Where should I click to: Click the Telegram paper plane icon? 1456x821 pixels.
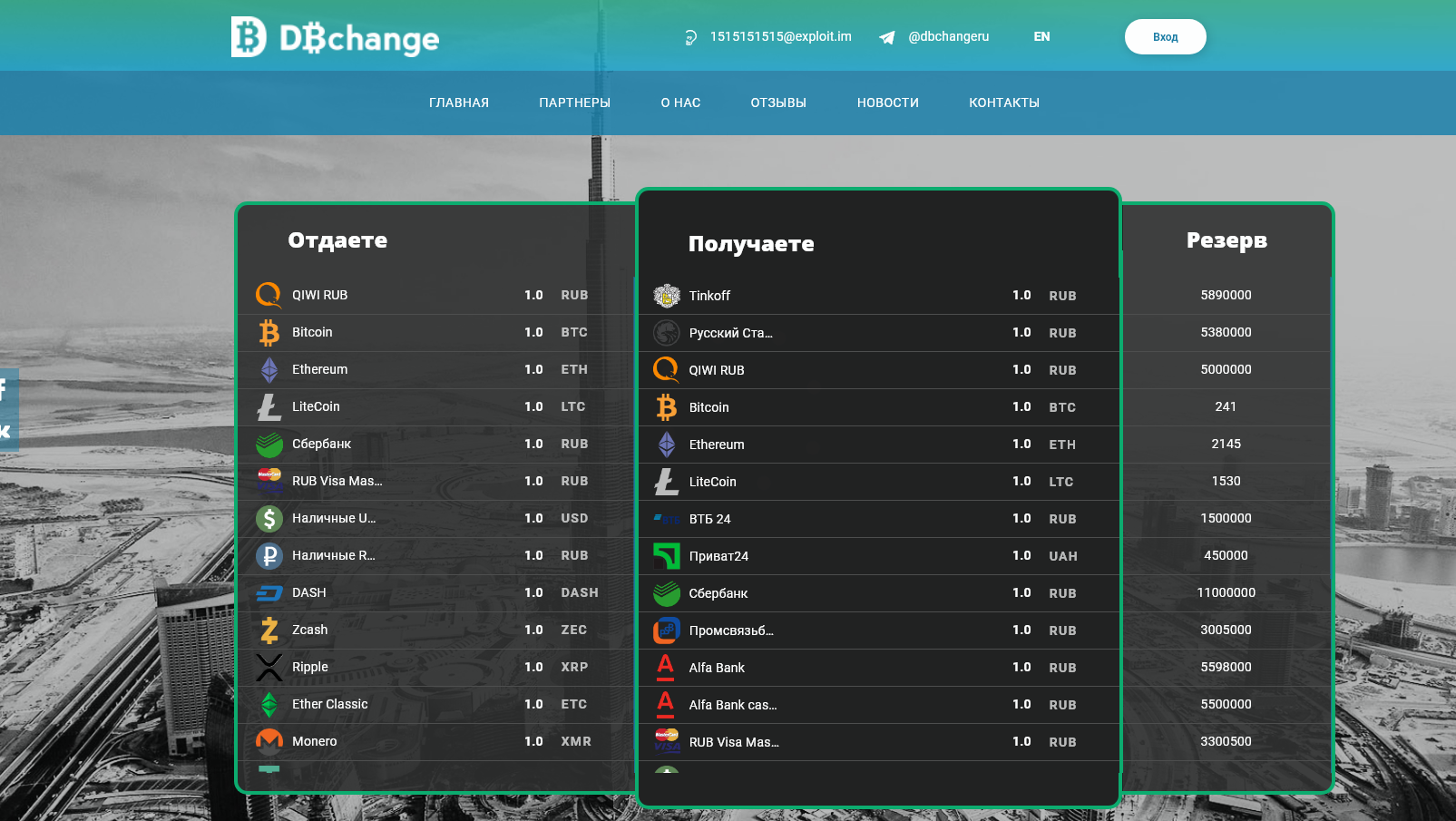point(887,37)
